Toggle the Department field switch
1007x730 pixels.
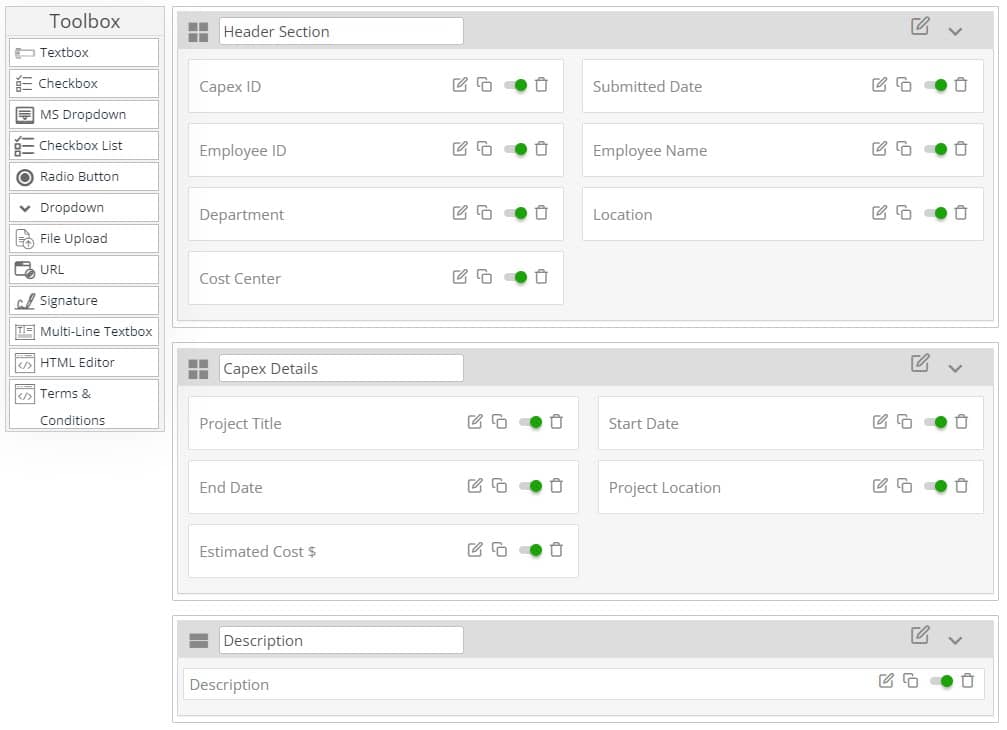[516, 213]
